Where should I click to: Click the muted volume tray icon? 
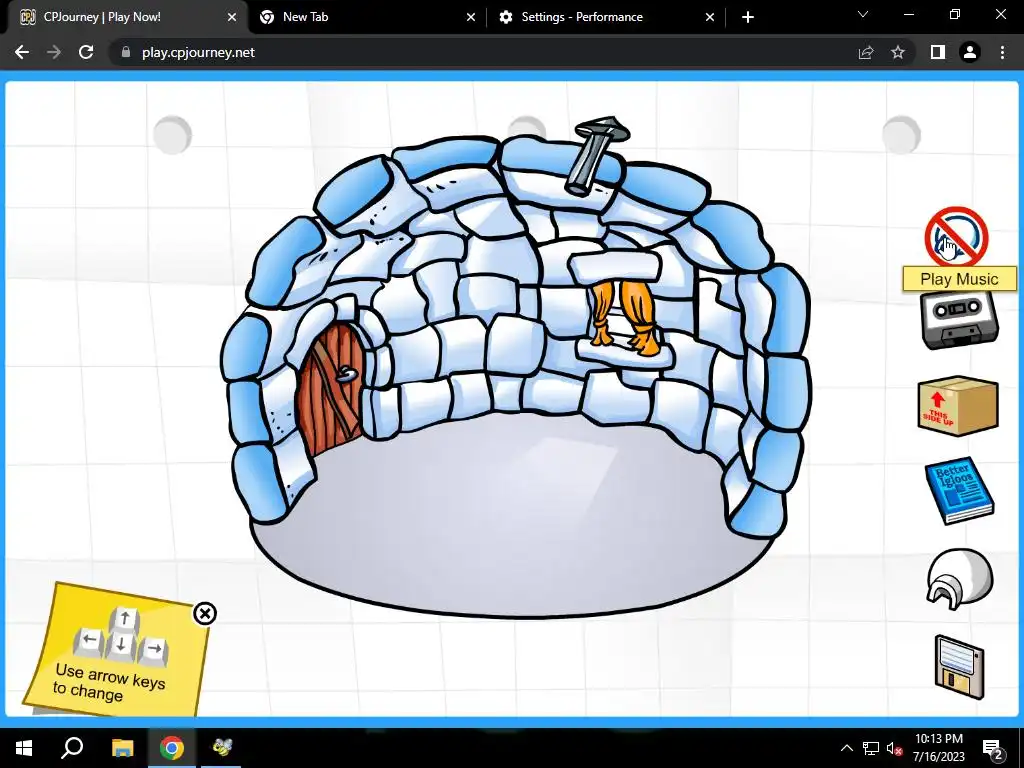(x=894, y=748)
